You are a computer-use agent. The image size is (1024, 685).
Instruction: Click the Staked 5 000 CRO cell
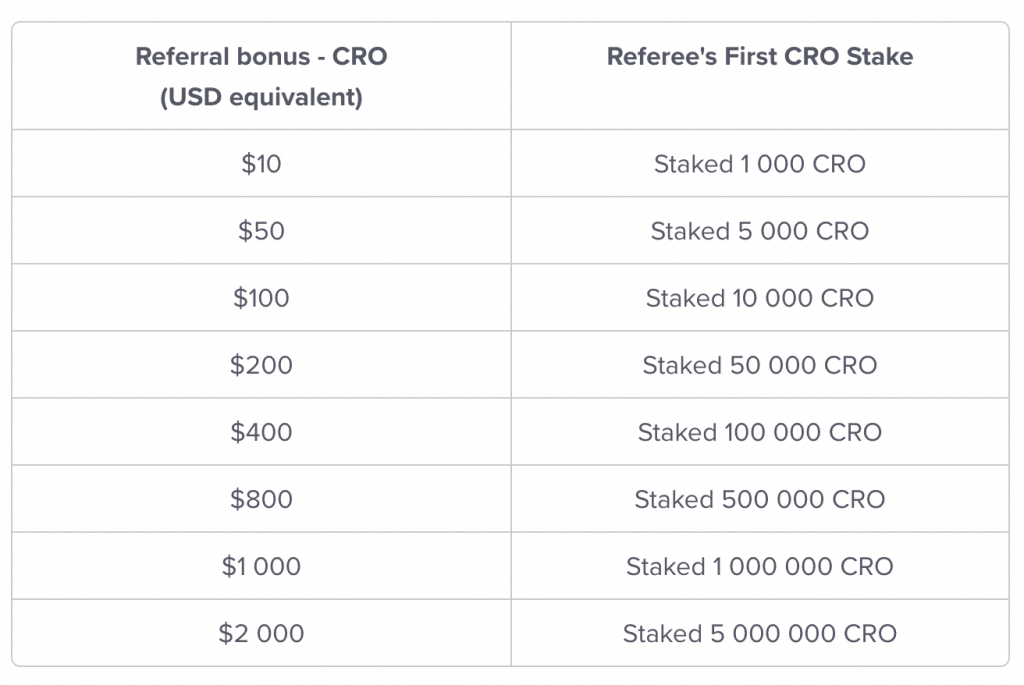tap(760, 231)
